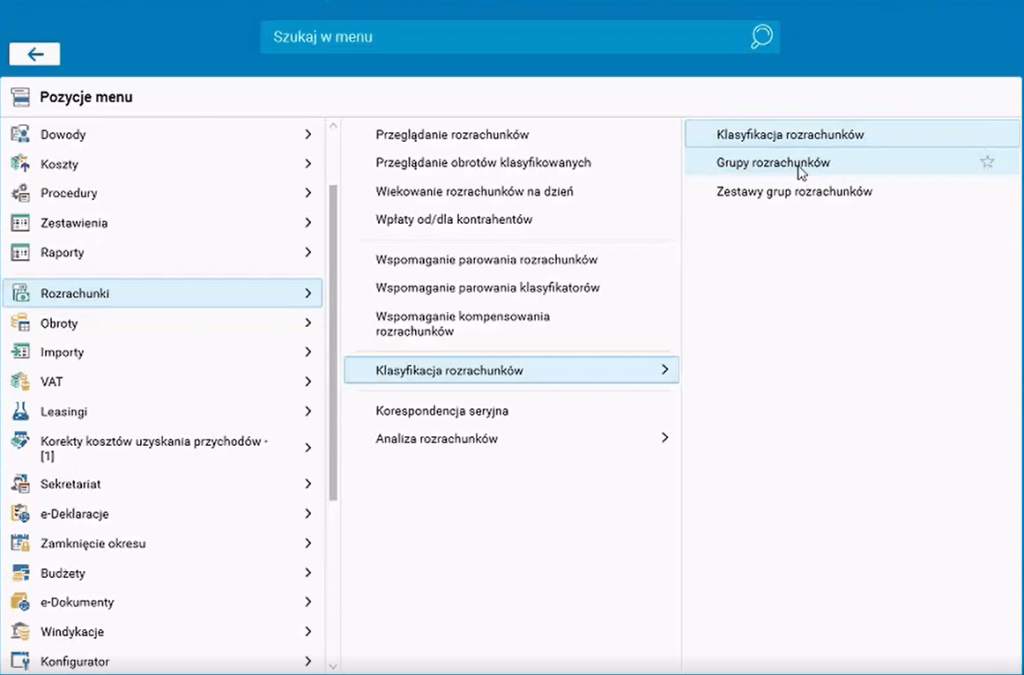Expand the Raporty submenu chevron
This screenshot has width=1024, height=675.
pyautogui.click(x=308, y=252)
